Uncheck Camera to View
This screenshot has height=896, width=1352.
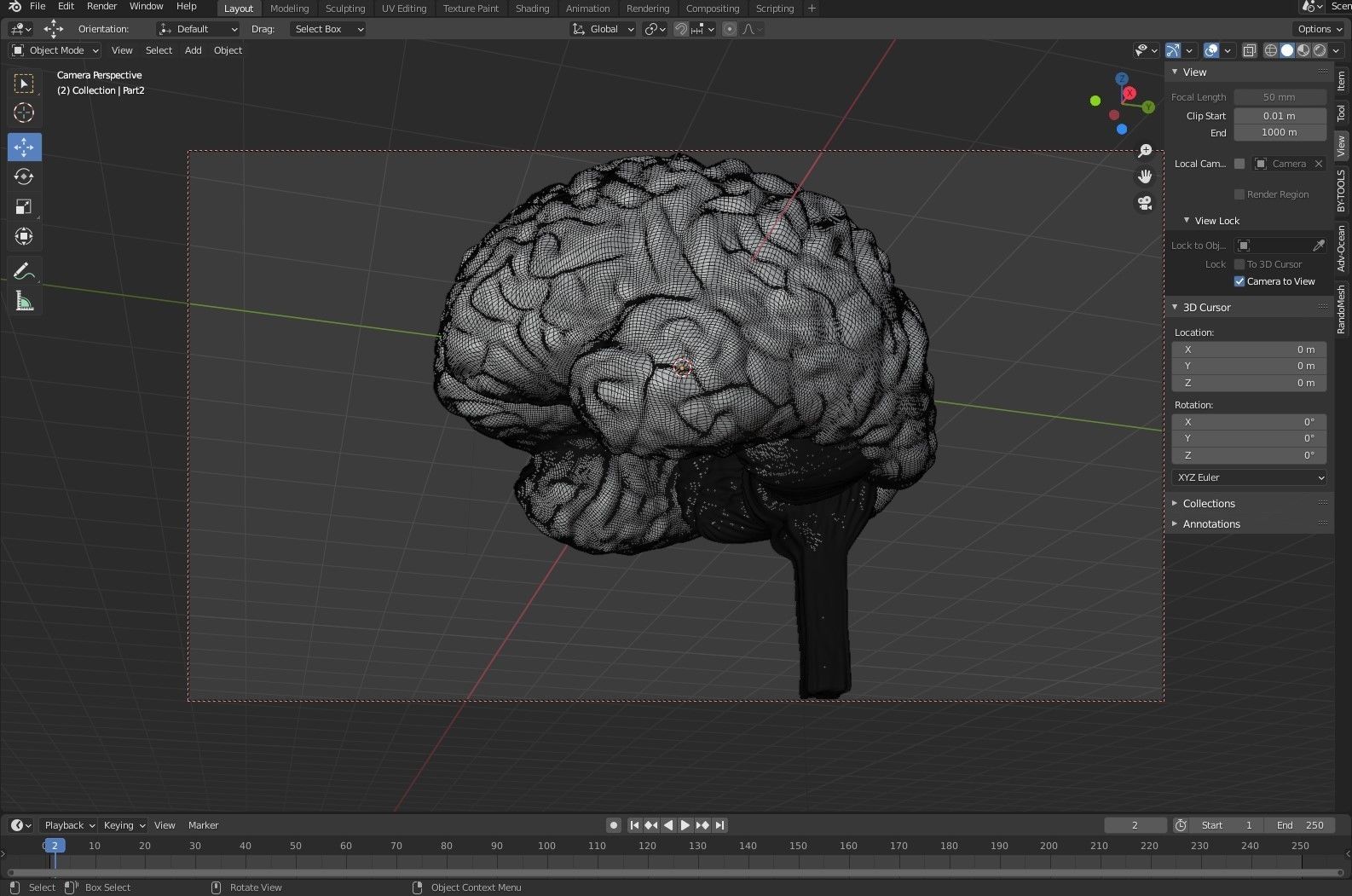click(1239, 281)
